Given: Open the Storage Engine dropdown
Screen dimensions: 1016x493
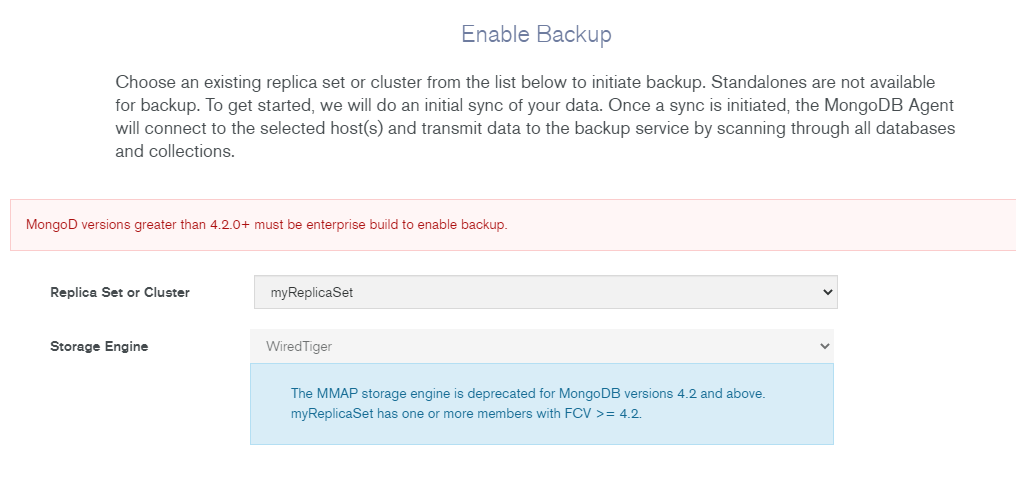Looking at the screenshot, I should tap(541, 346).
